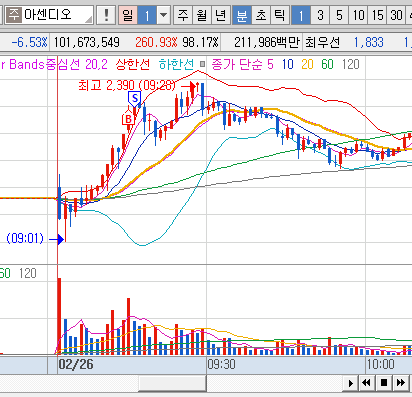Viewport: 412px width, 397px height.
Task: Click the blue S sell signal marker
Action: point(135,98)
